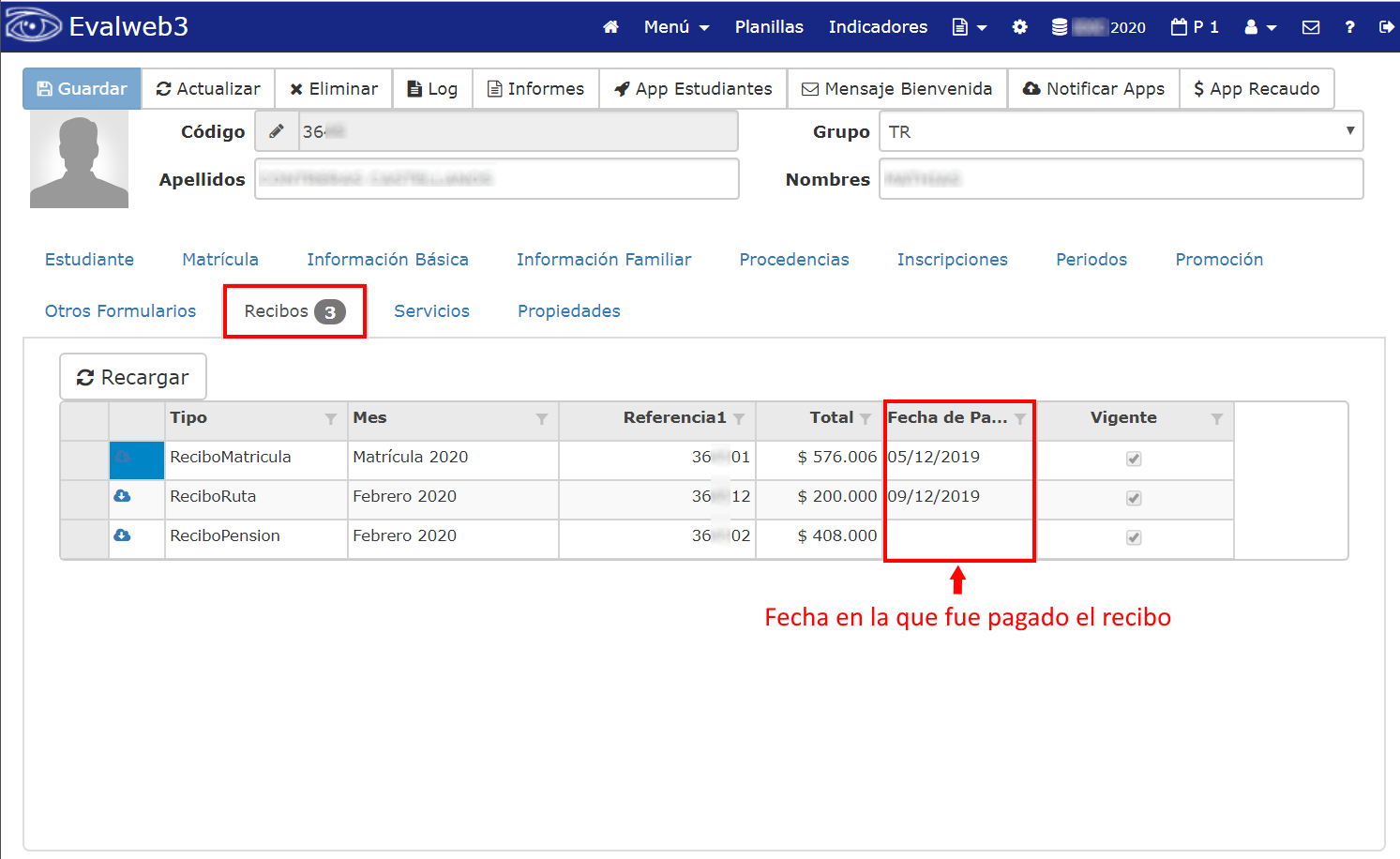Click the student photo placeholder
Screen dimensions: 1400x859
79,159
